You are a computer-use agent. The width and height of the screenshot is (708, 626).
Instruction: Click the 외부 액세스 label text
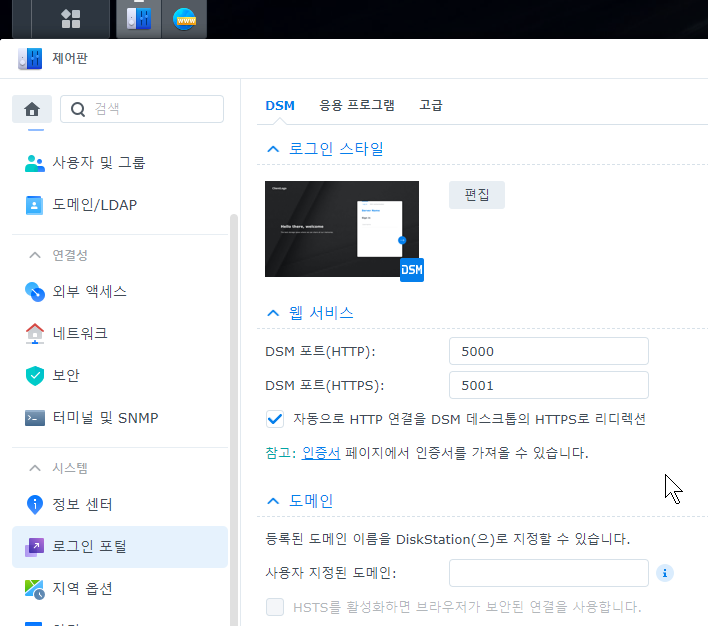tap(89, 291)
